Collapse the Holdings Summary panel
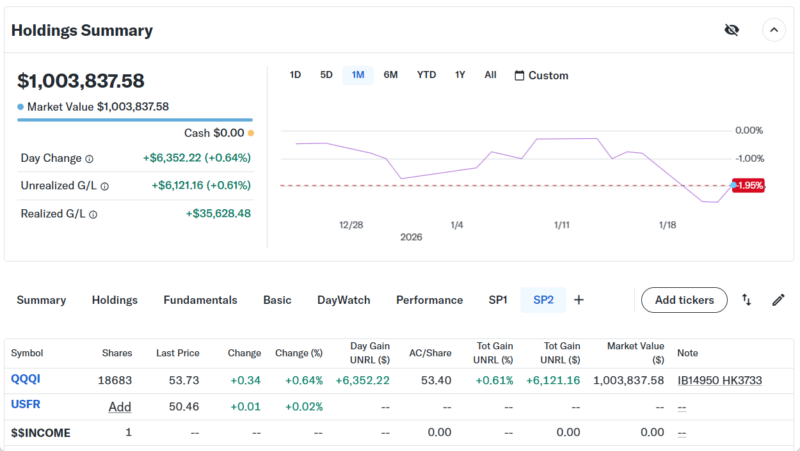800x451 pixels. point(774,30)
